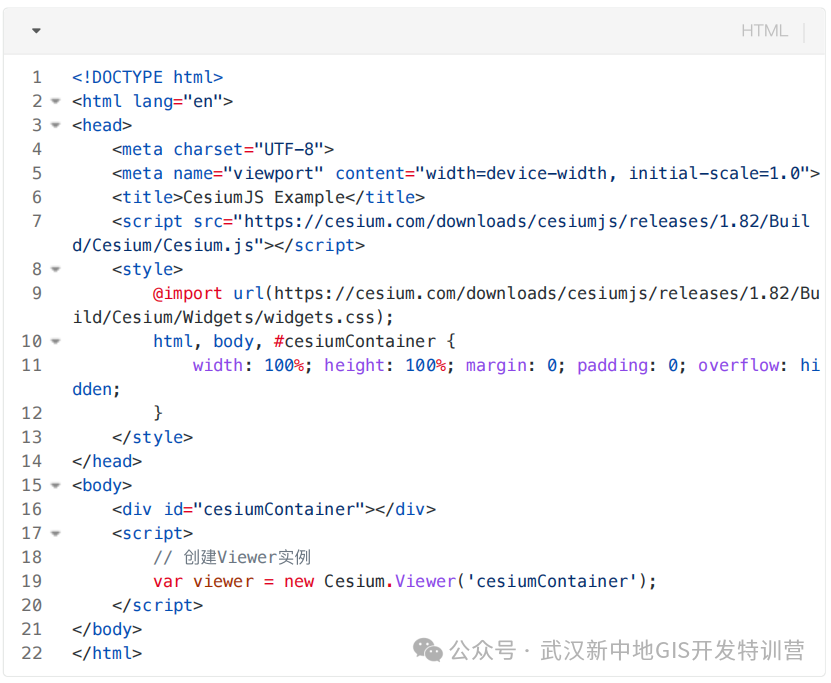Click the @import keyword

(x=188, y=293)
